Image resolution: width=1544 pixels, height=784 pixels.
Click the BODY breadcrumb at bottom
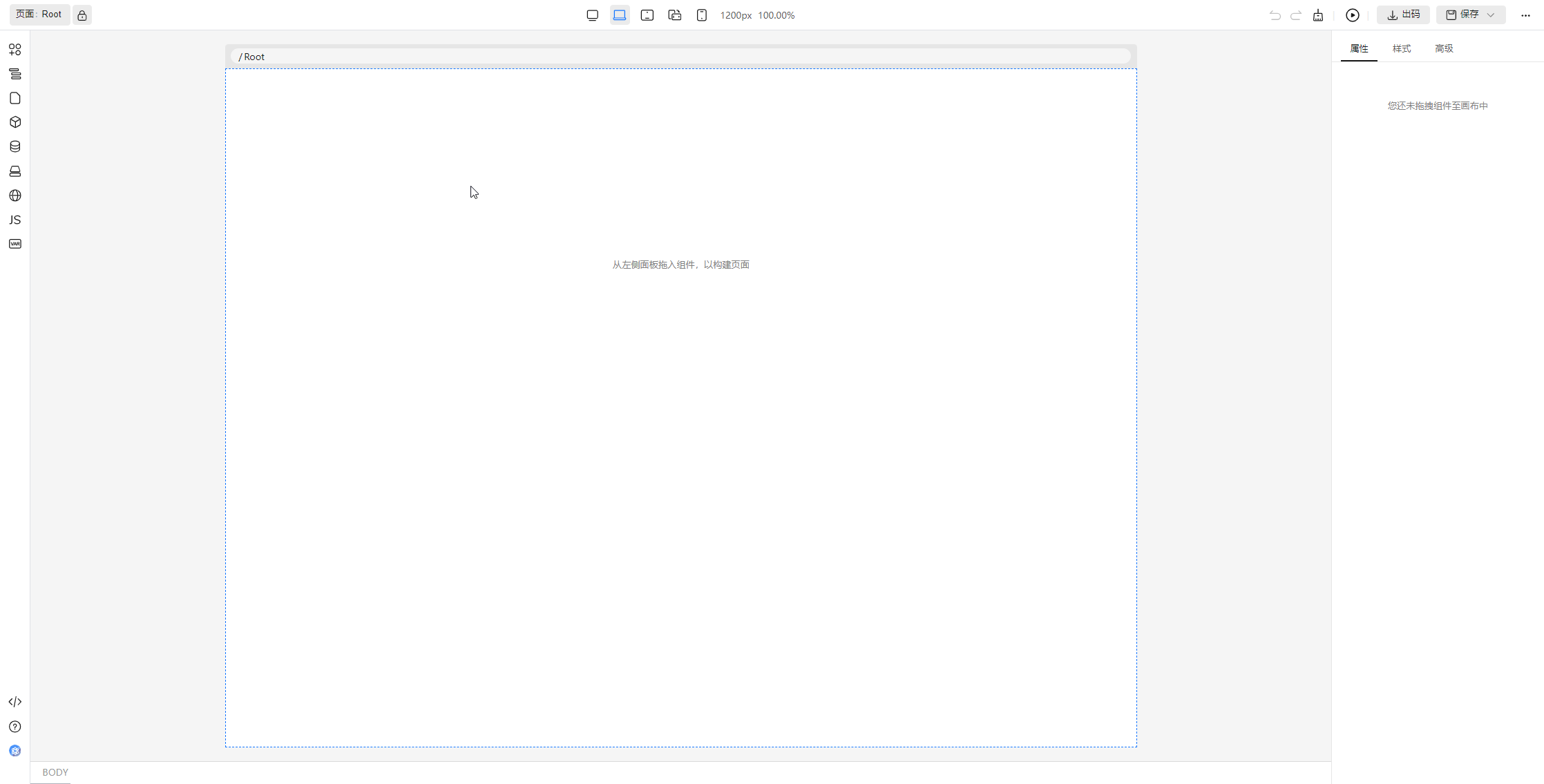coord(55,772)
